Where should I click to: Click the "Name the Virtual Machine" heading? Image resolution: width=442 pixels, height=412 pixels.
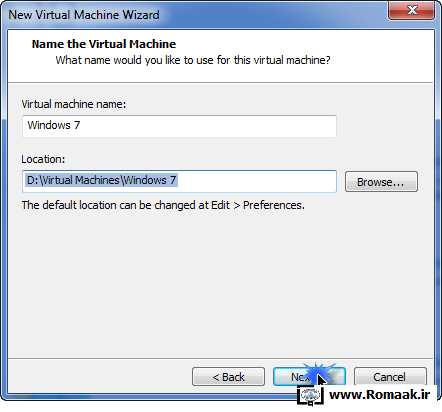click(104, 44)
